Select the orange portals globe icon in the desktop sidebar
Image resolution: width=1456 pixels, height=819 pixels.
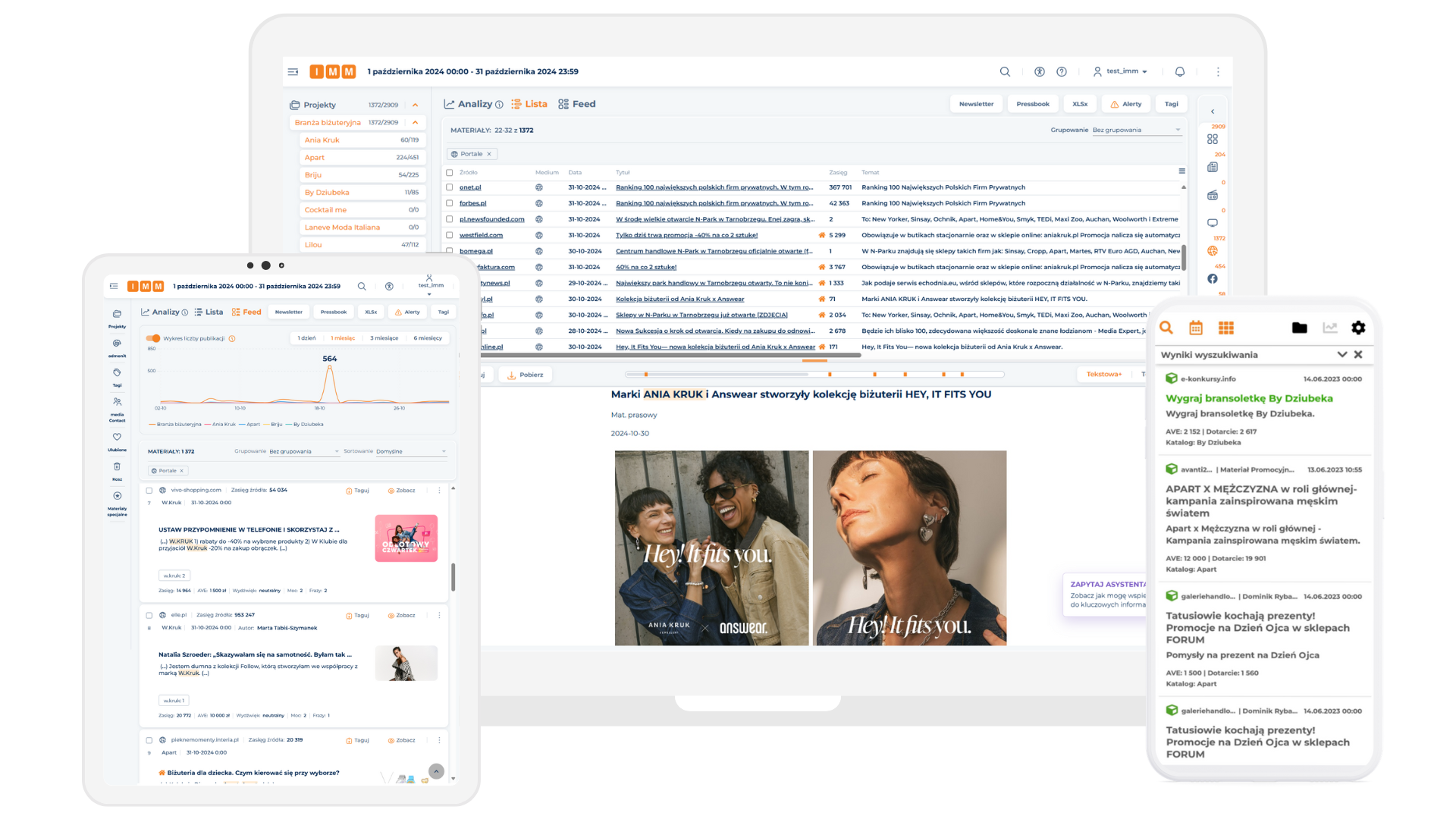point(1213,251)
